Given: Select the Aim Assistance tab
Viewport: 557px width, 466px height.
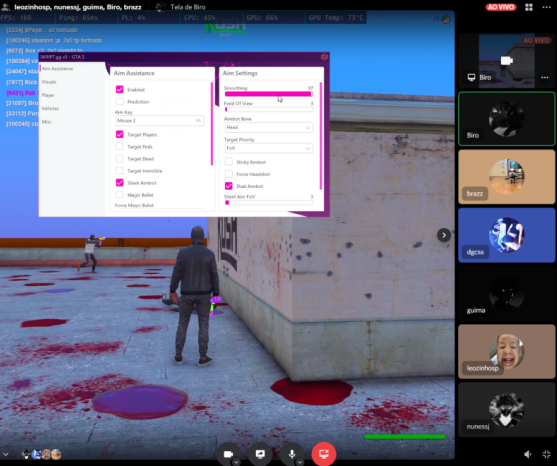Looking at the screenshot, I should pos(58,69).
